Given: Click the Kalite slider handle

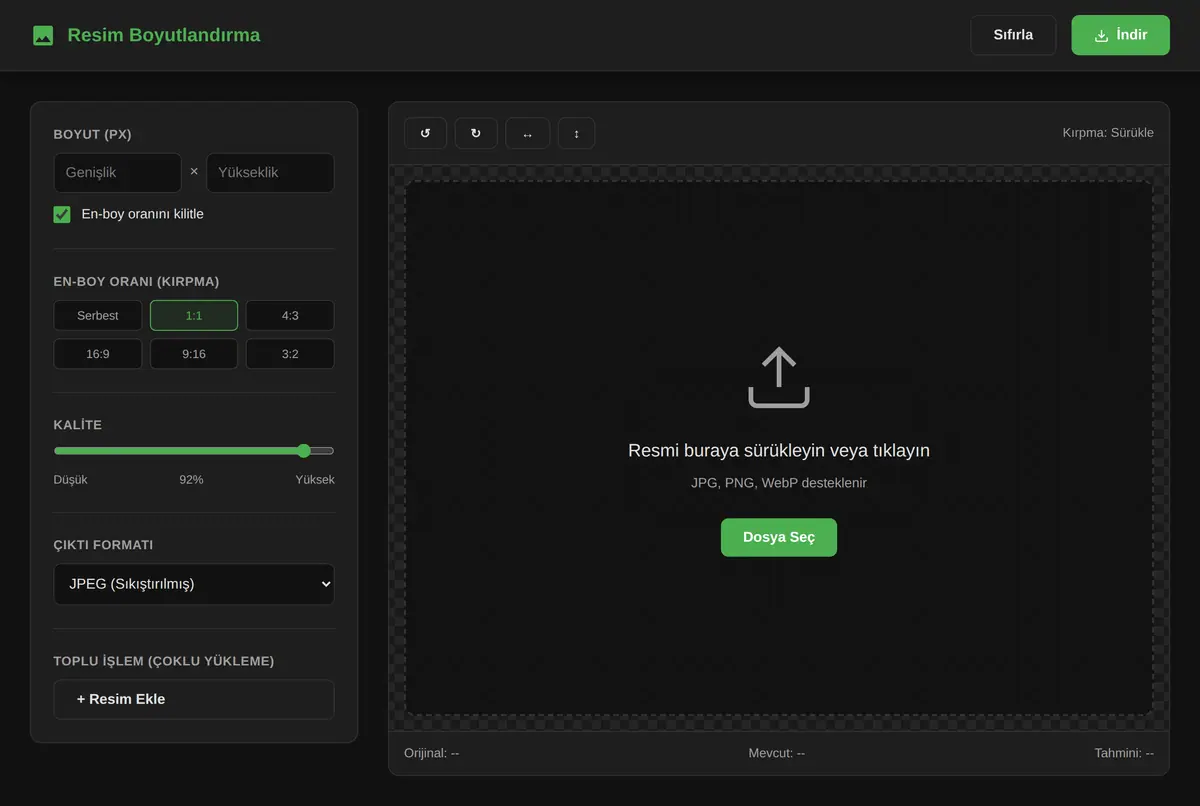Looking at the screenshot, I should pyautogui.click(x=304, y=451).
